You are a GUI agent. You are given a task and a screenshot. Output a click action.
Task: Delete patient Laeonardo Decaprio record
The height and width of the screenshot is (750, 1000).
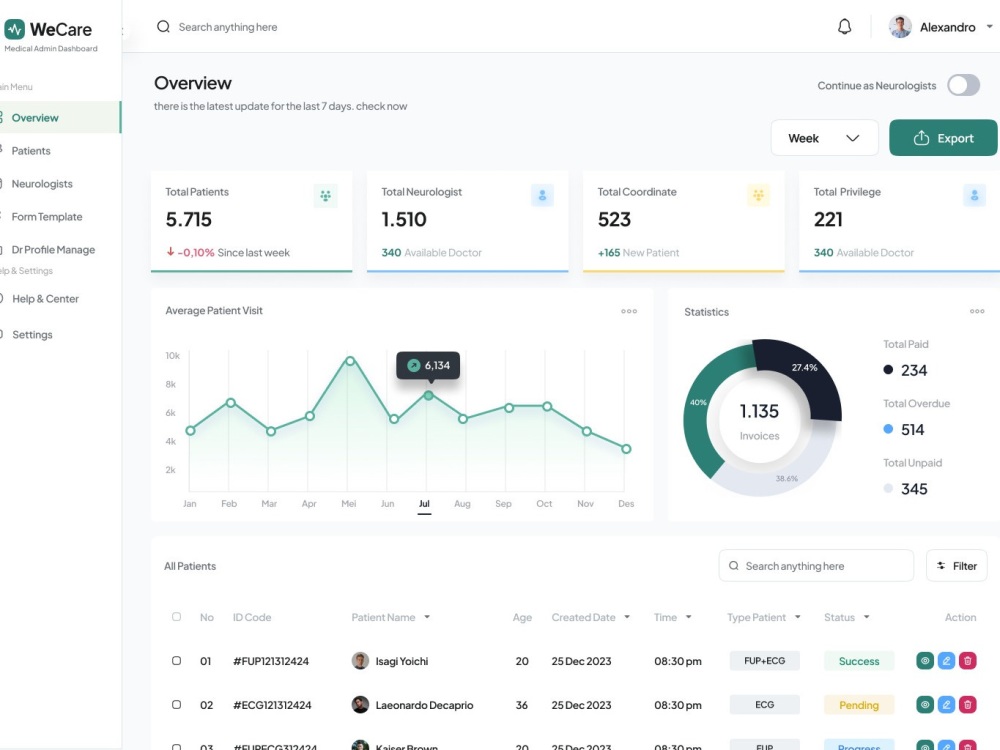click(x=967, y=705)
